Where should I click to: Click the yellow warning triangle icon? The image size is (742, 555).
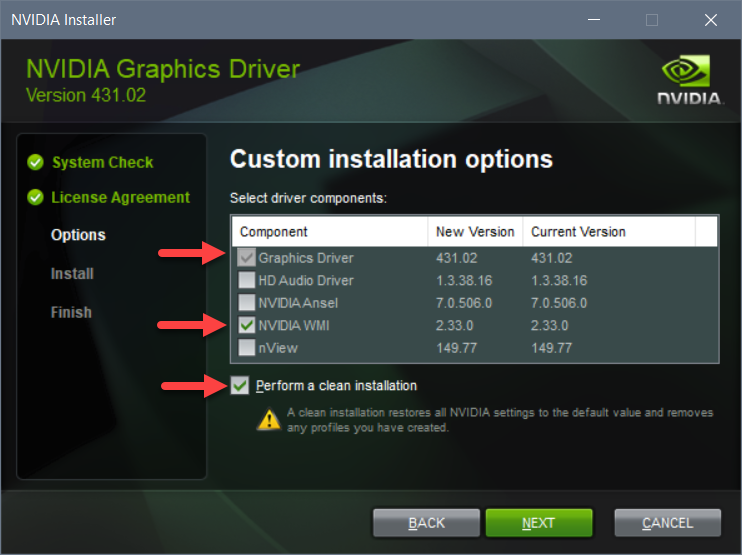point(269,419)
